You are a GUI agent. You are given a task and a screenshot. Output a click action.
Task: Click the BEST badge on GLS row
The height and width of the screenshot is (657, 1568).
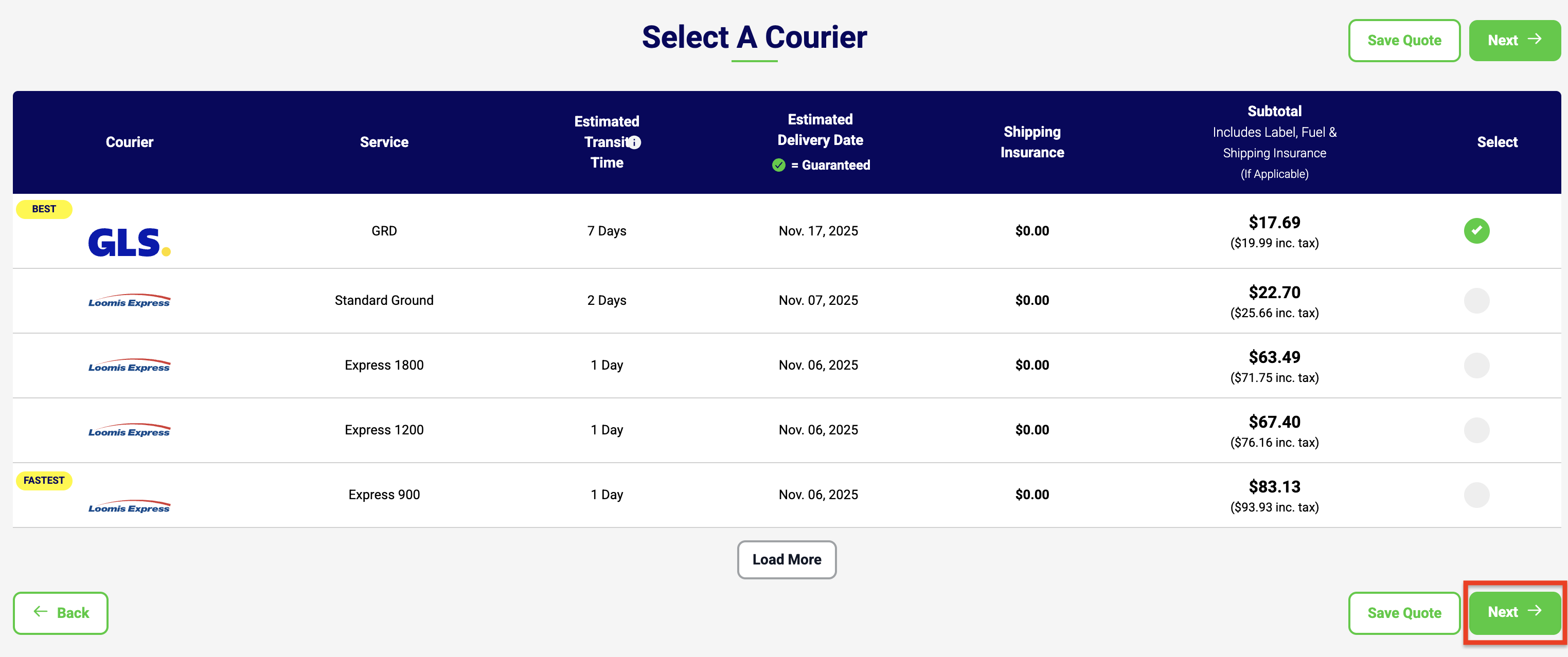point(44,209)
